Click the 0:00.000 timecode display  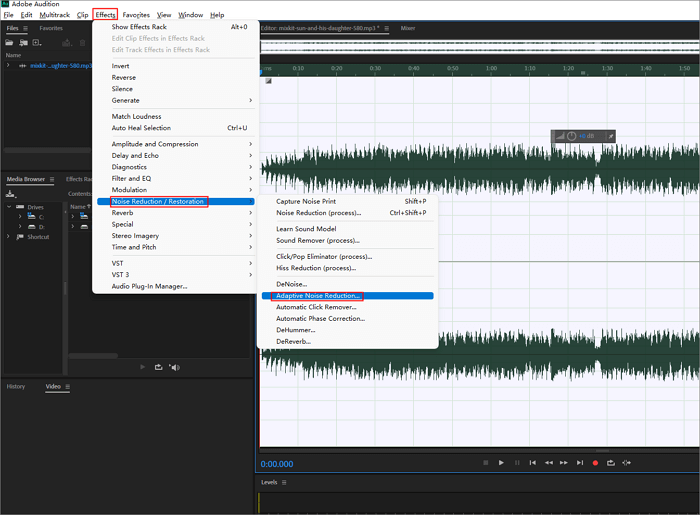tap(277, 464)
